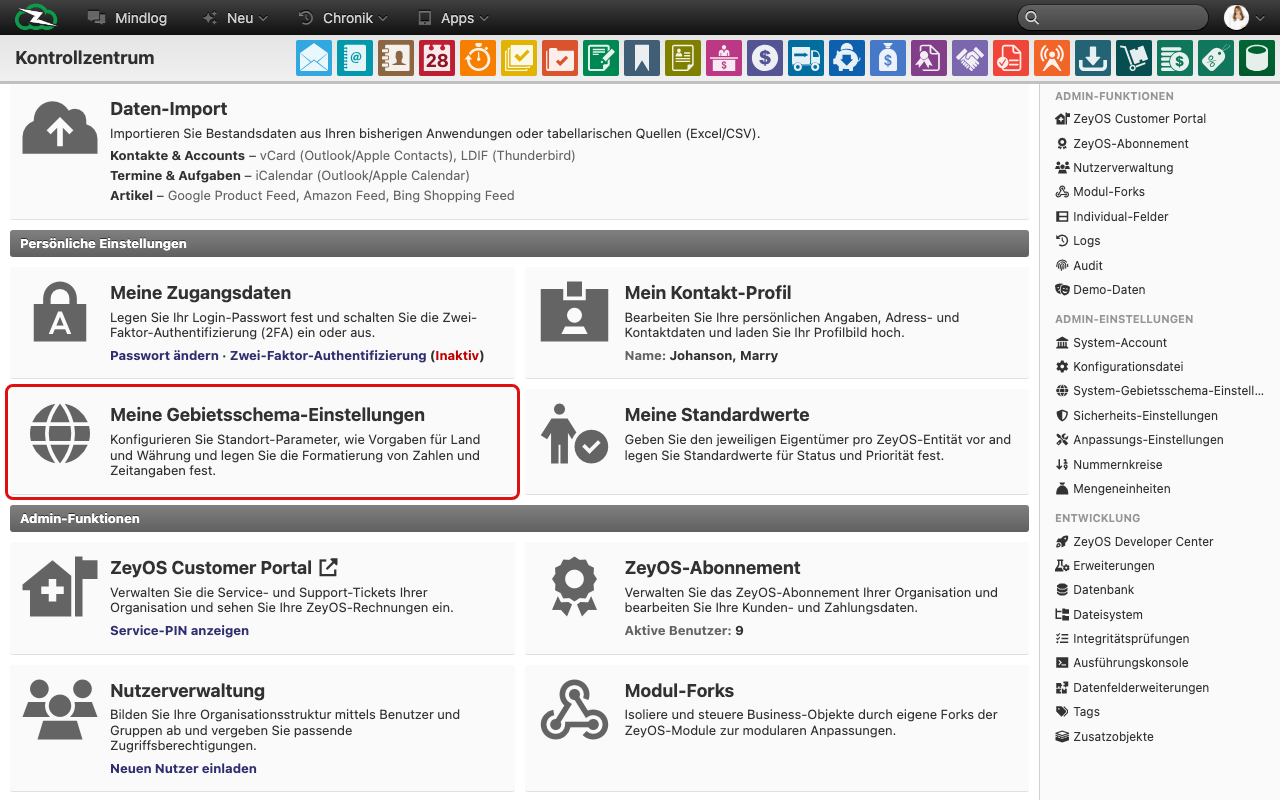Open the dark blue download tray icon

tap(1093, 58)
